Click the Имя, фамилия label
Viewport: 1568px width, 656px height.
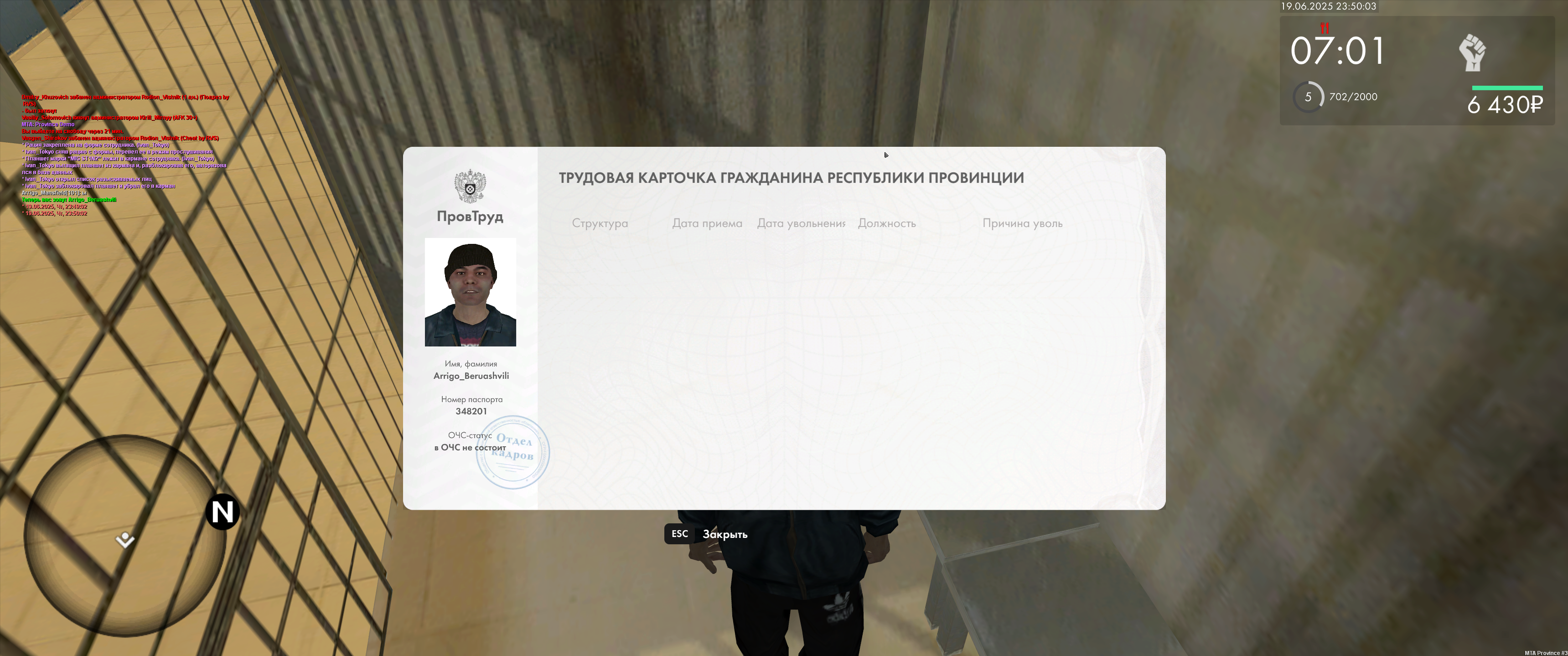point(471,364)
